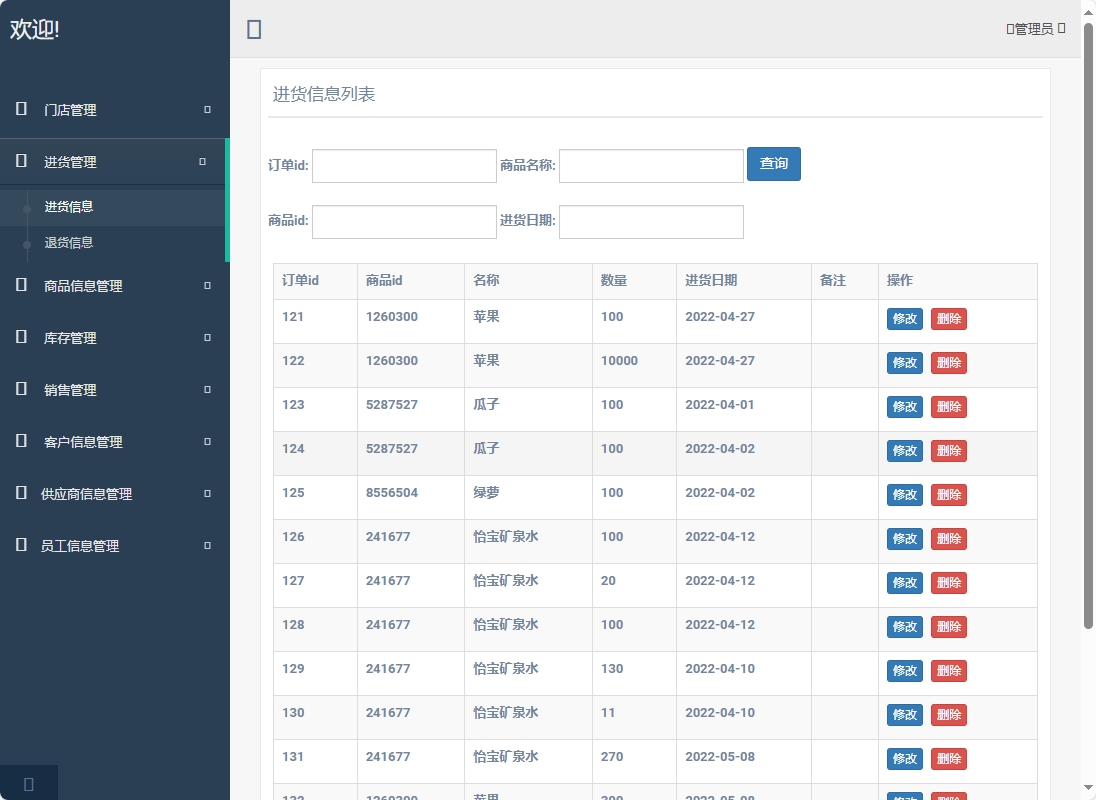The width and height of the screenshot is (1096, 800).
Task: Click the sidebar collapse icon at top of content area
Action: tap(253, 29)
